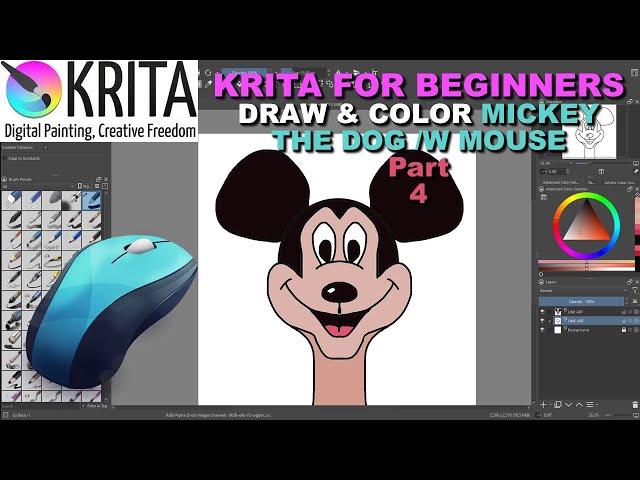Viewport: 640px width, 480px height.
Task: Open the workspace chooser icon at toolbar end
Action: click(x=634, y=73)
